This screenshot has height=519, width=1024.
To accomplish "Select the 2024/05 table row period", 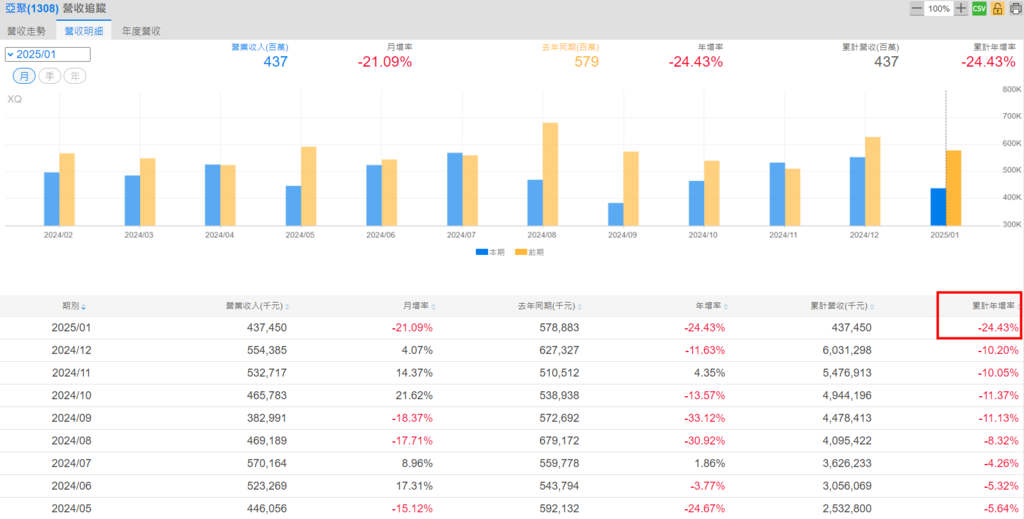I will click(72, 509).
